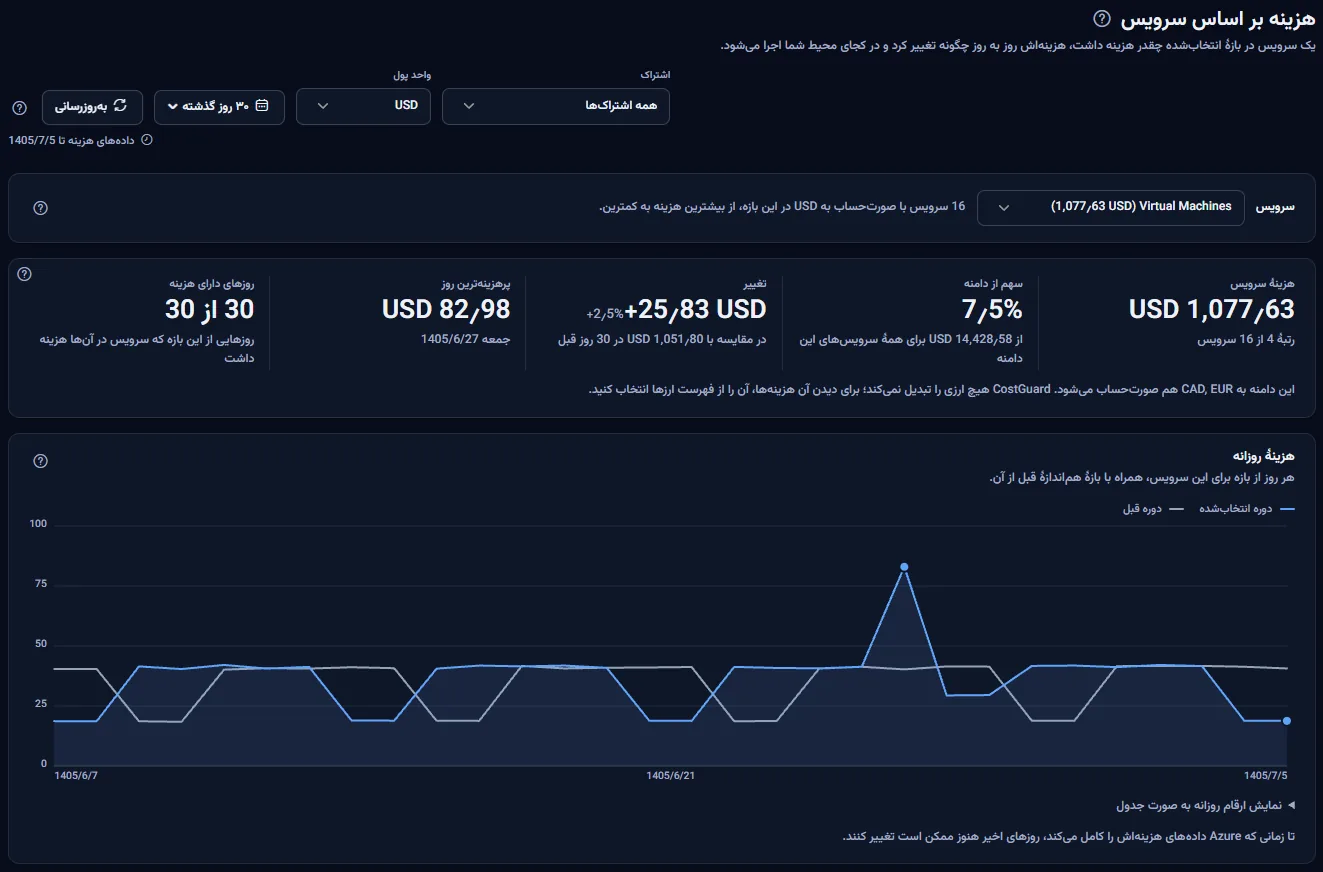Click the date جمعه 1405/6/27
The height and width of the screenshot is (872, 1323).
pyautogui.click(x=466, y=340)
